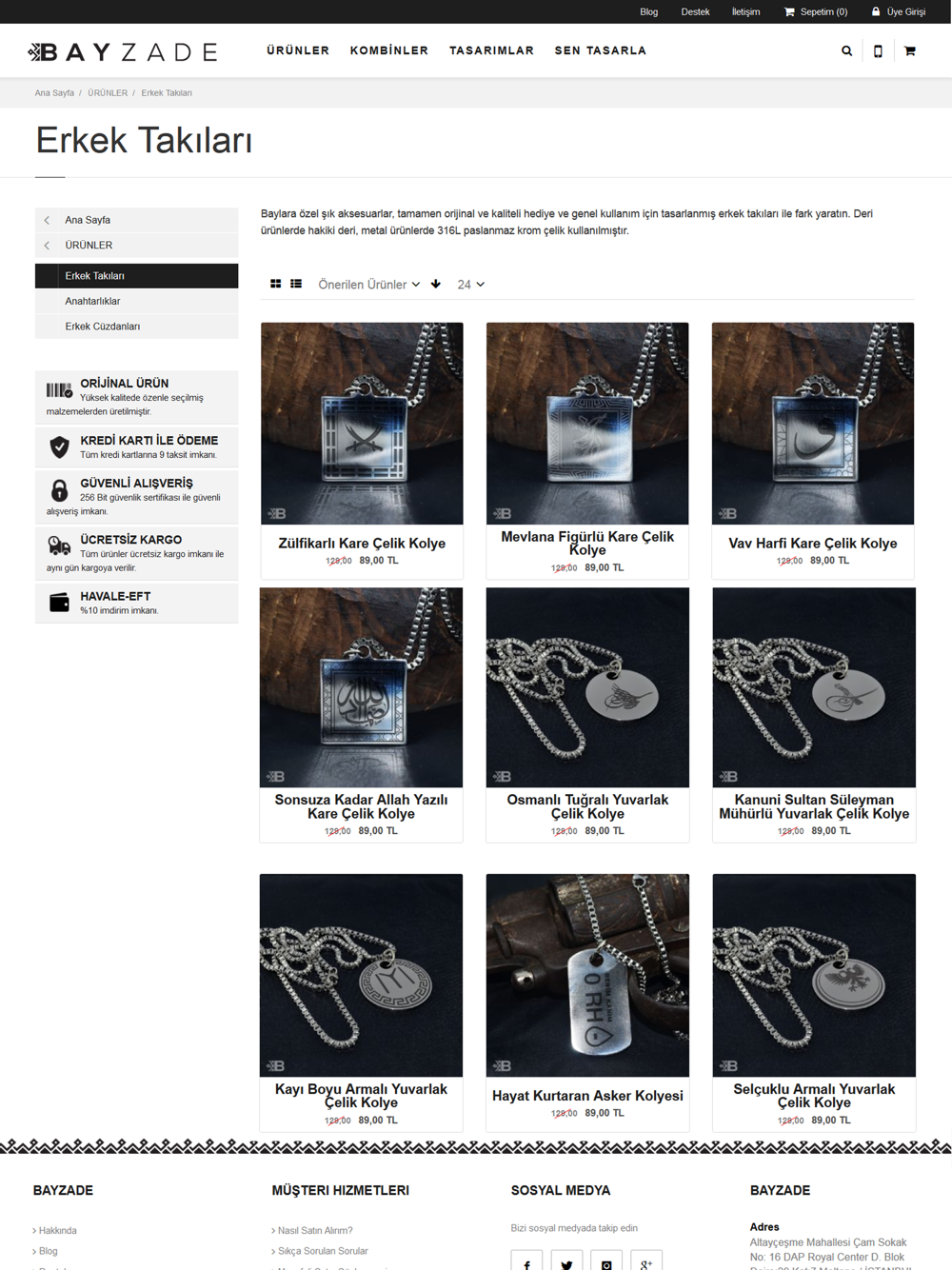Screen dimensions: 952x1270
Task: Open the Facebook social icon
Action: coord(526,1260)
